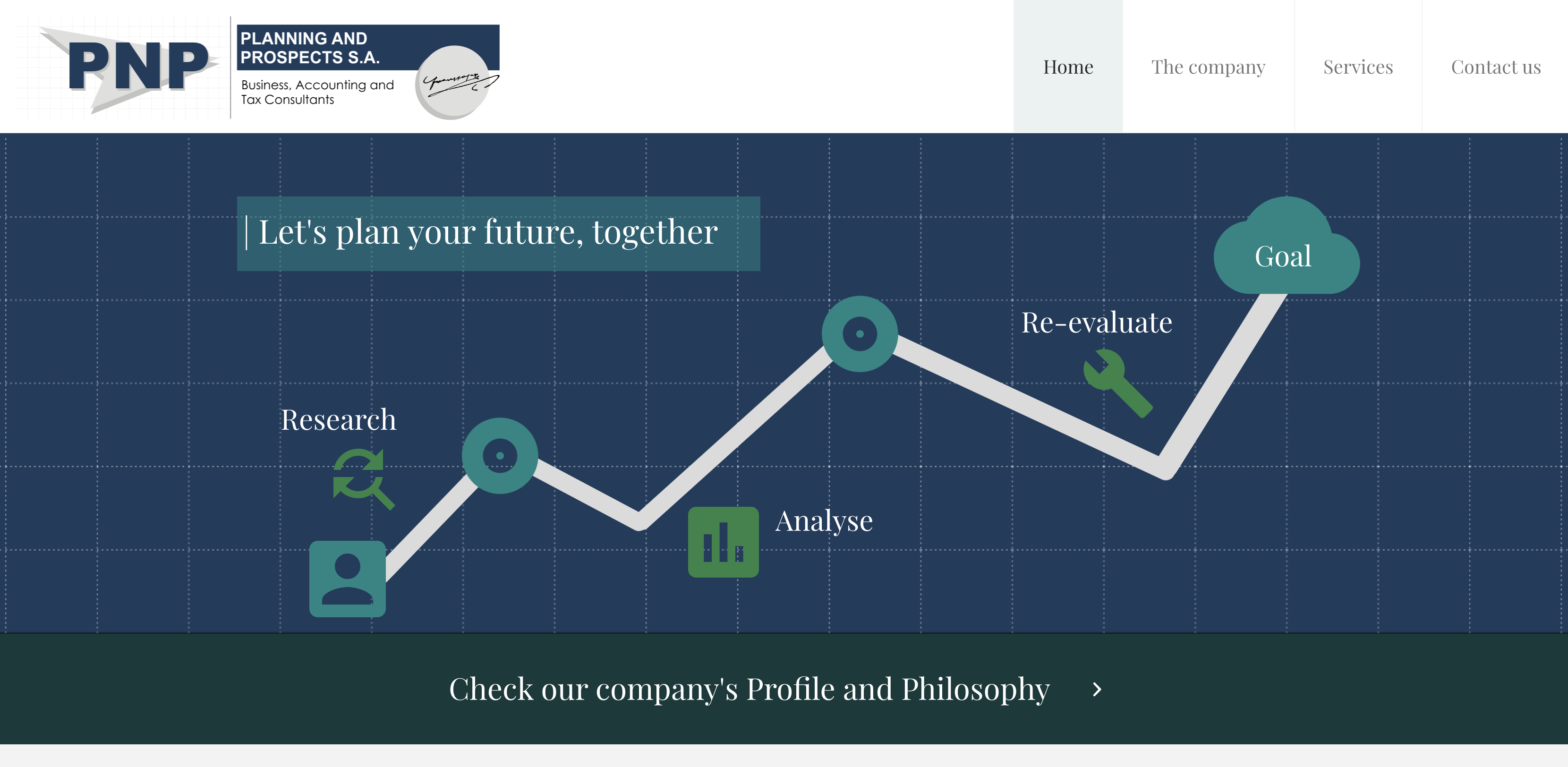Expand The company menu in the navigation
Viewport: 1568px width, 767px height.
pos(1209,67)
